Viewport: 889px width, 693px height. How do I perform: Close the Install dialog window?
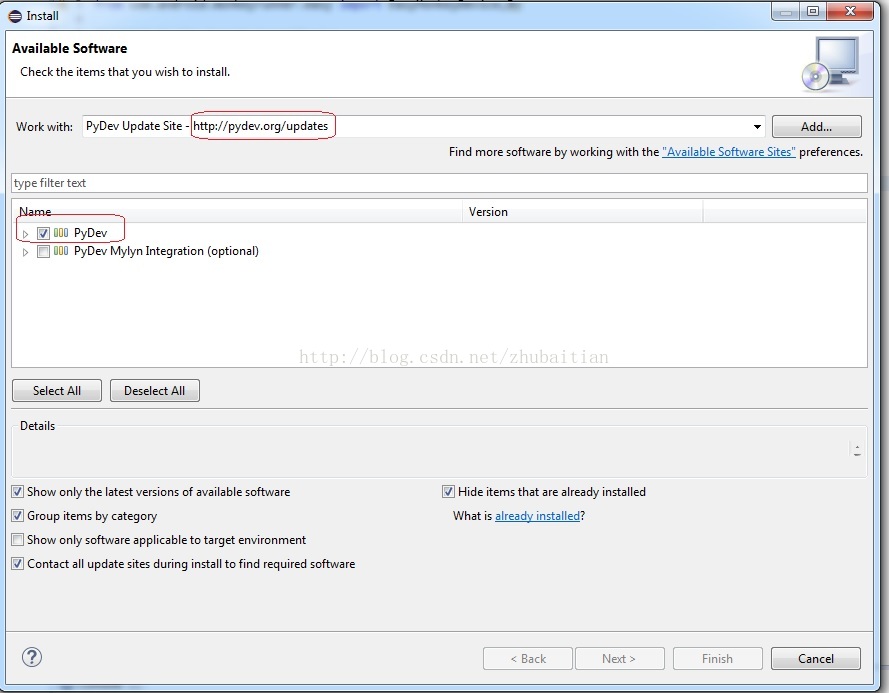coord(850,11)
